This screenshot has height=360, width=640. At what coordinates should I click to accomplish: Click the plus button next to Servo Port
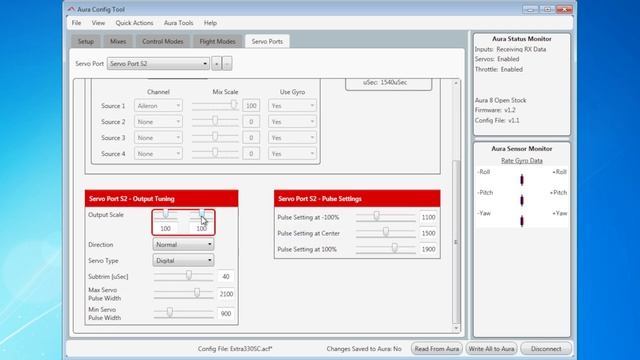point(217,64)
